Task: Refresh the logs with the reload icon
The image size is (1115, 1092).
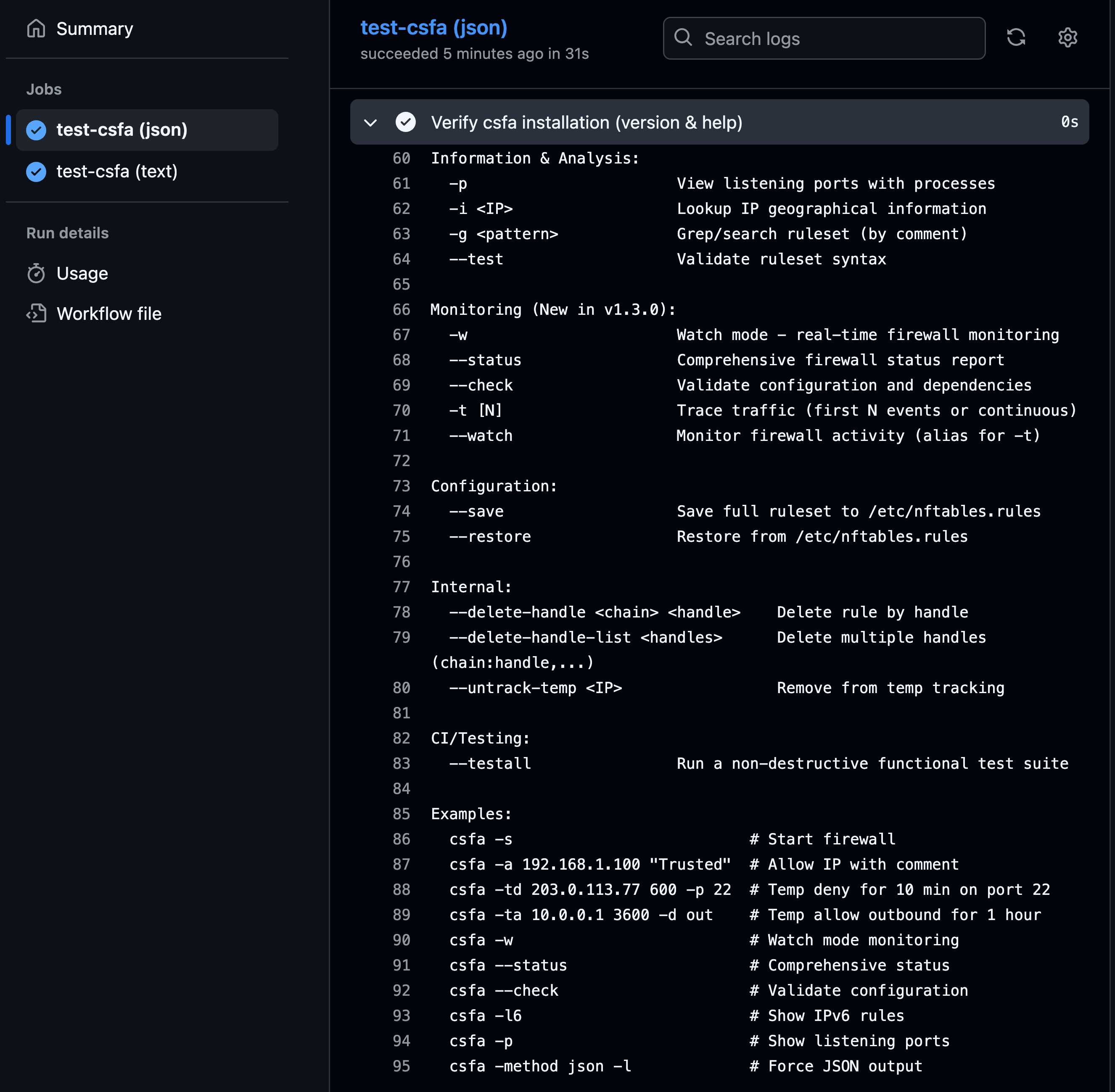Action: [x=1016, y=38]
